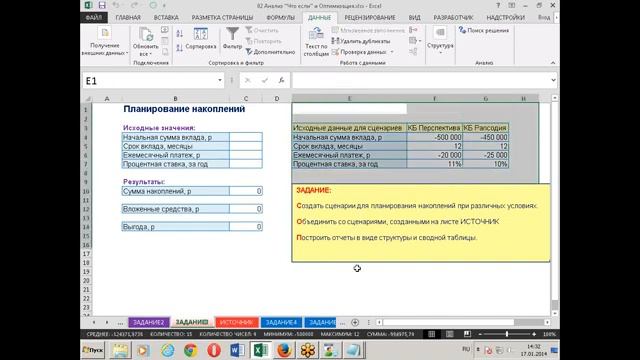The width and height of the screenshot is (640, 360).
Task: Open the Сортировка dialog
Action: [x=201, y=39]
